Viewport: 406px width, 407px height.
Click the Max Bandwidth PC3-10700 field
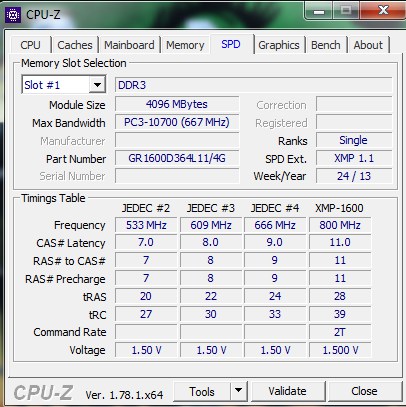(177, 122)
